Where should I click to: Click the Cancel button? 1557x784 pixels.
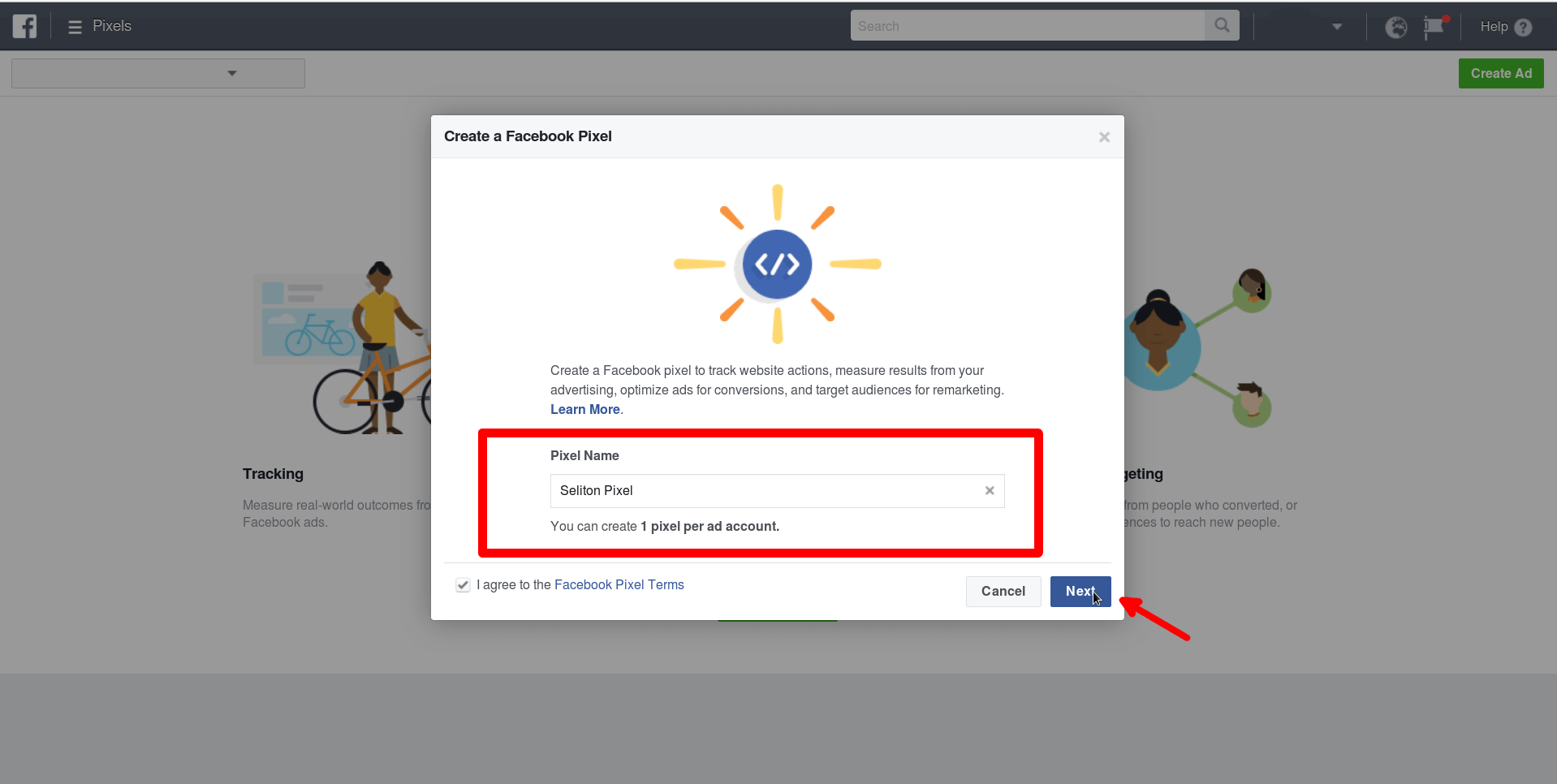[x=1003, y=591]
